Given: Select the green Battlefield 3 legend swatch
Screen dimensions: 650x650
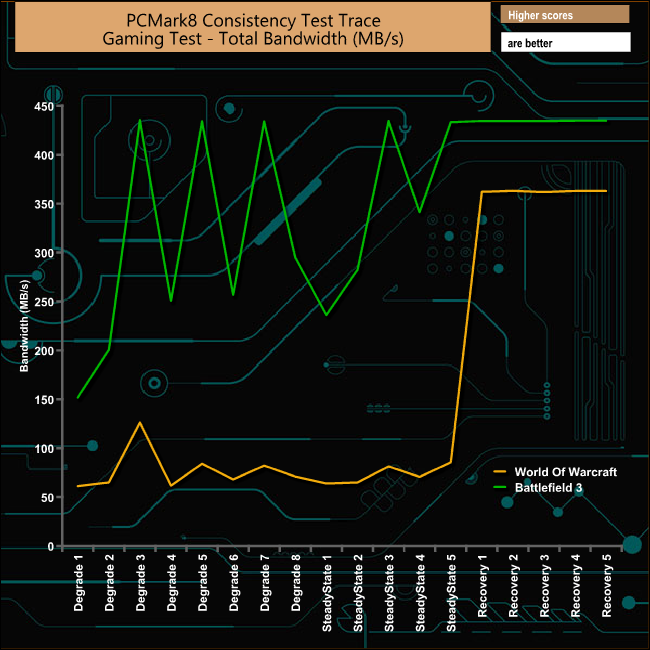Looking at the screenshot, I should 500,487.
